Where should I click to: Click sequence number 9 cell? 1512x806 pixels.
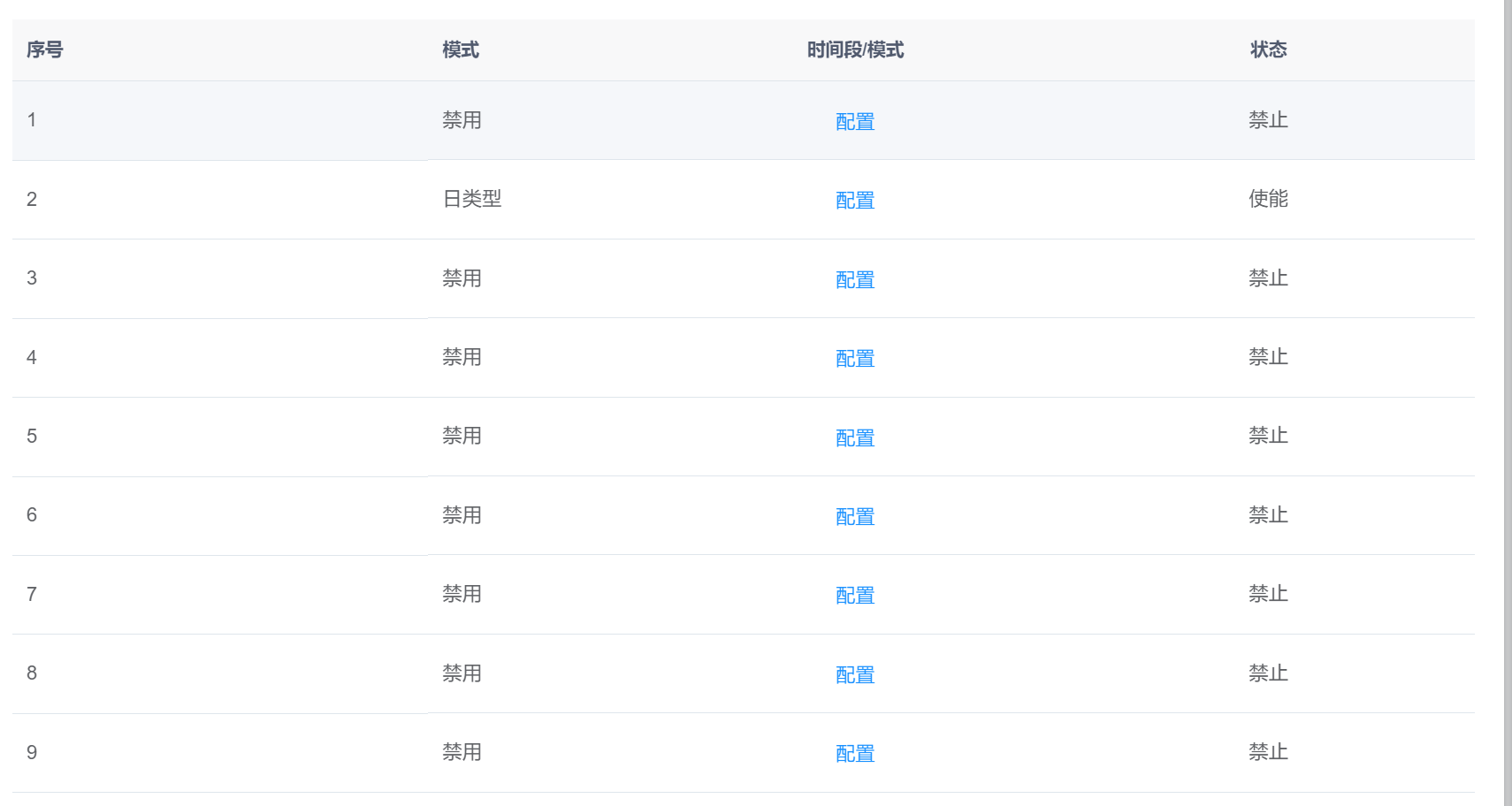[32, 752]
